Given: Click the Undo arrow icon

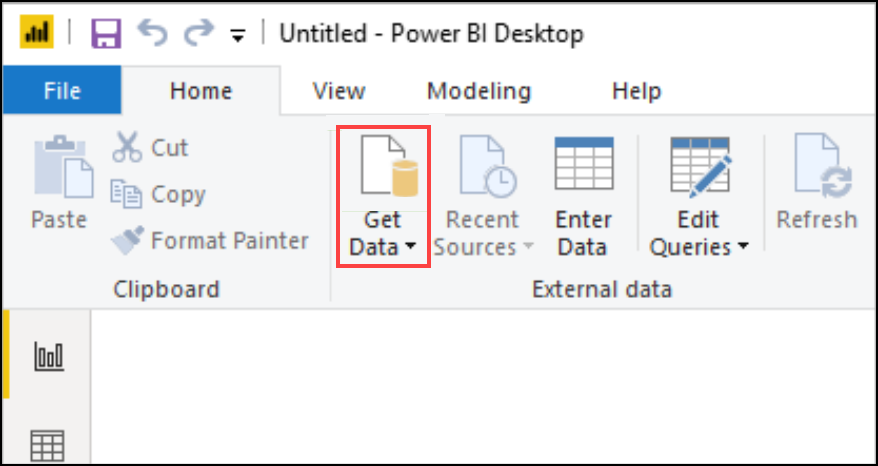Looking at the screenshot, I should (153, 34).
